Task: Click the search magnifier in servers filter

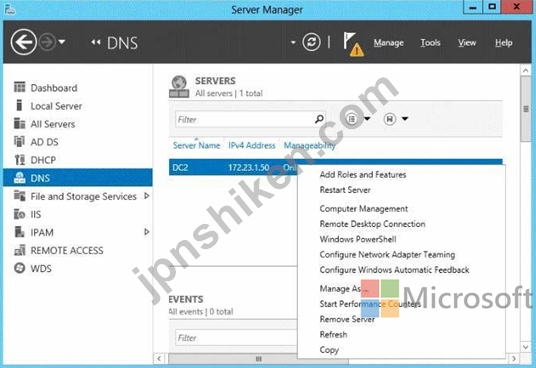Action: [x=319, y=119]
